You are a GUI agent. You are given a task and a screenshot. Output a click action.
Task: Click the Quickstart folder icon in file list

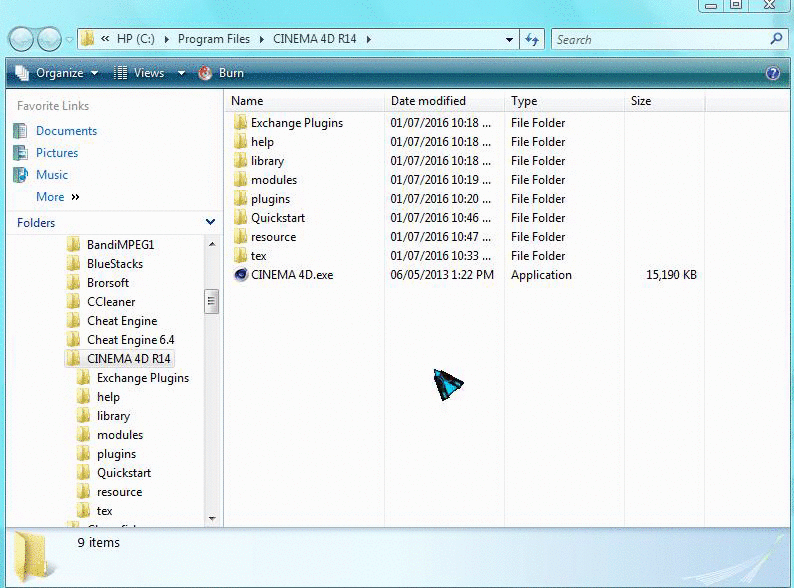pos(241,218)
